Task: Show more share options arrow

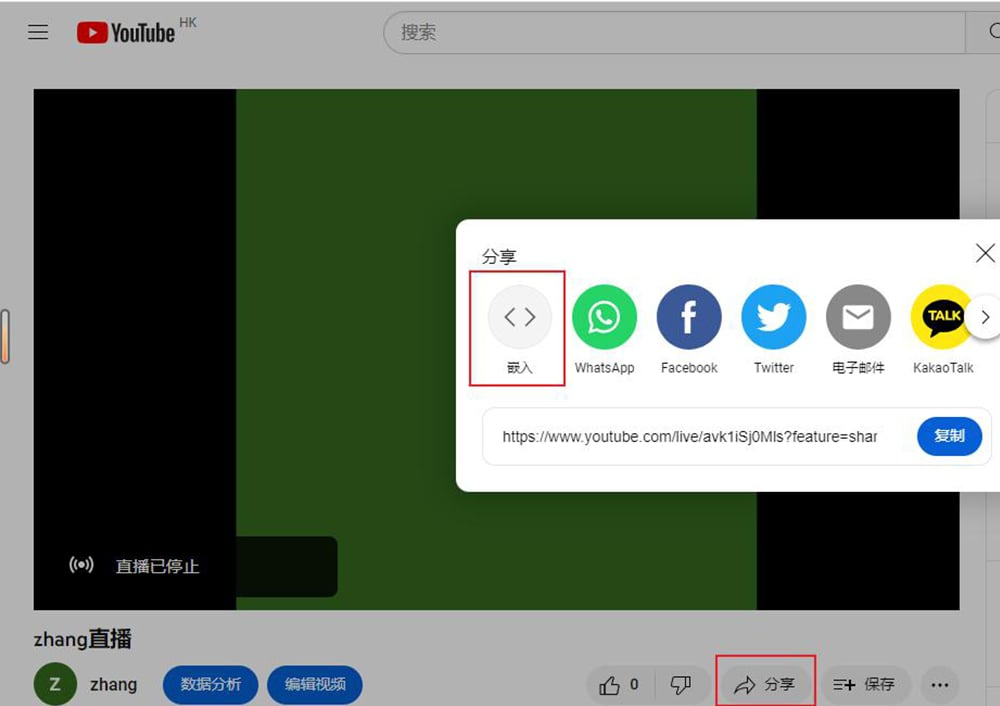Action: pos(985,317)
